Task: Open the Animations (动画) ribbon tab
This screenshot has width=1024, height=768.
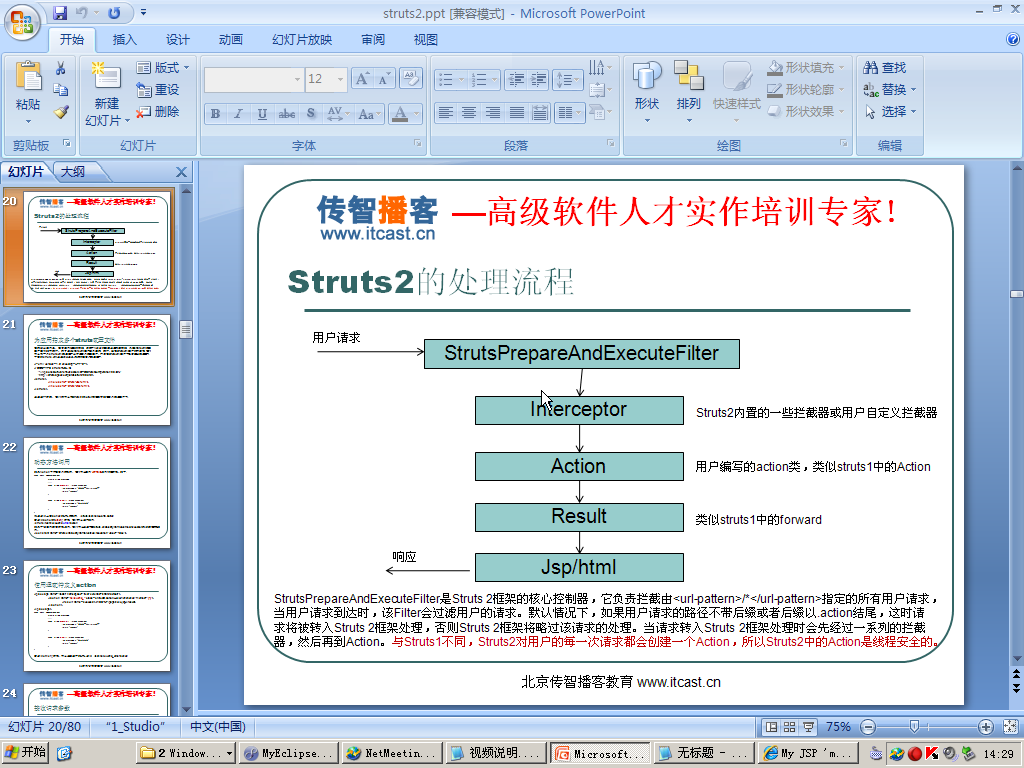Action: tap(231, 39)
